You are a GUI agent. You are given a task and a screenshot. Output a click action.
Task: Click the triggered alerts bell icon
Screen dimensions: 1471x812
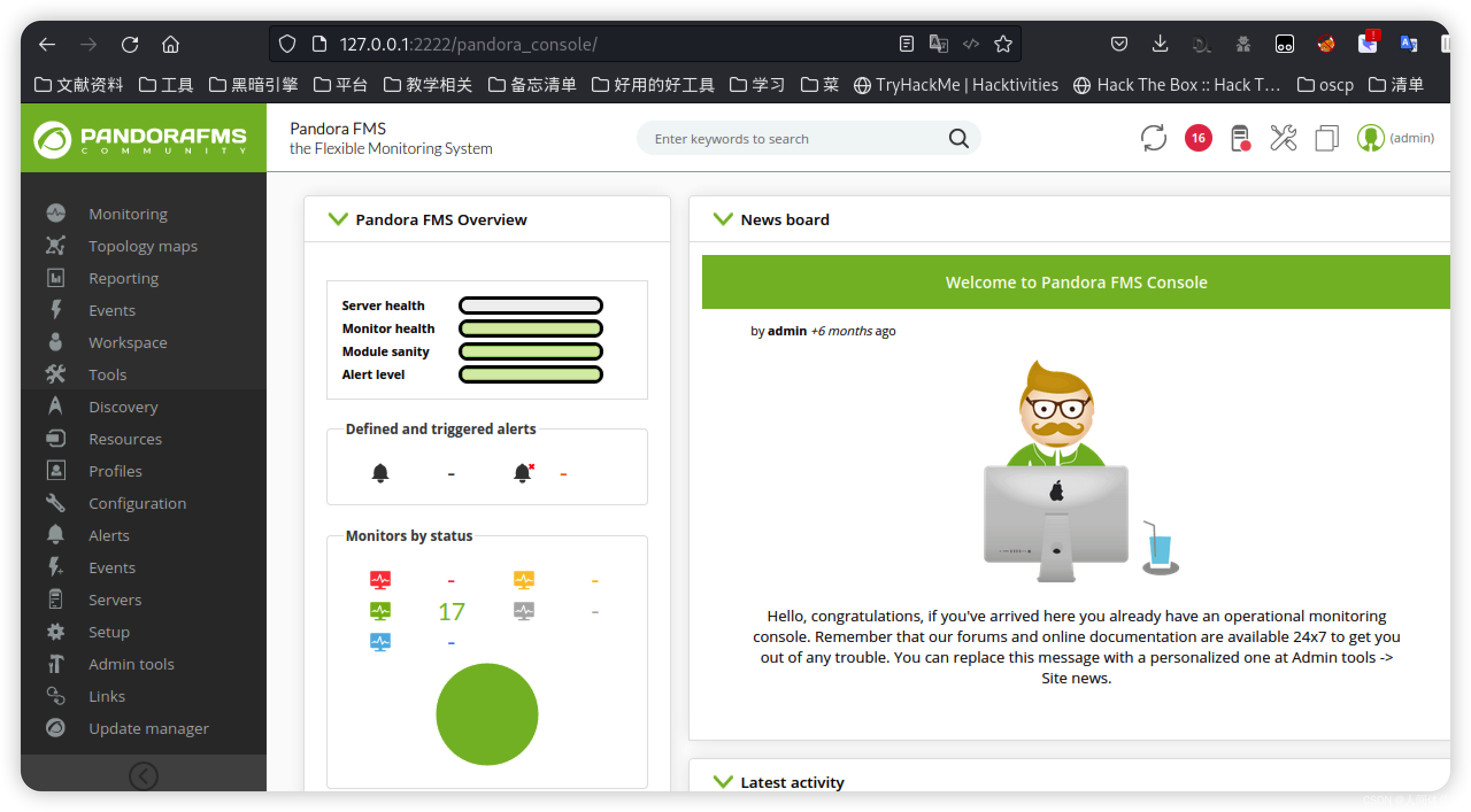coord(523,473)
